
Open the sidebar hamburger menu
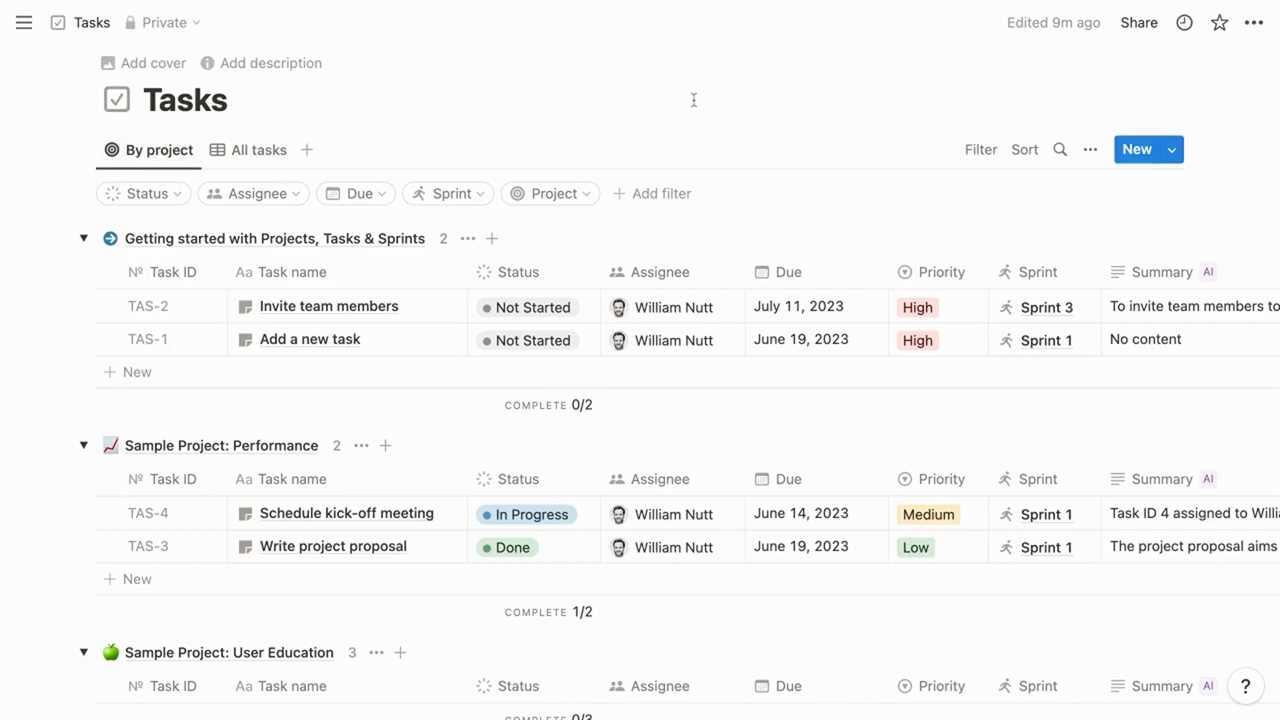tap(23, 22)
